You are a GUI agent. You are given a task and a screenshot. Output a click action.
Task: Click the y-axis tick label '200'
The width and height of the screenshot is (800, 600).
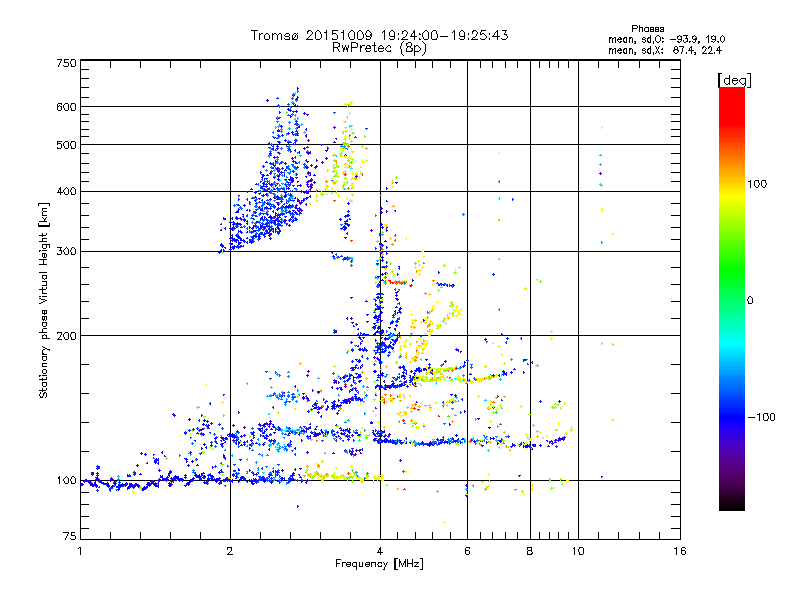point(66,336)
